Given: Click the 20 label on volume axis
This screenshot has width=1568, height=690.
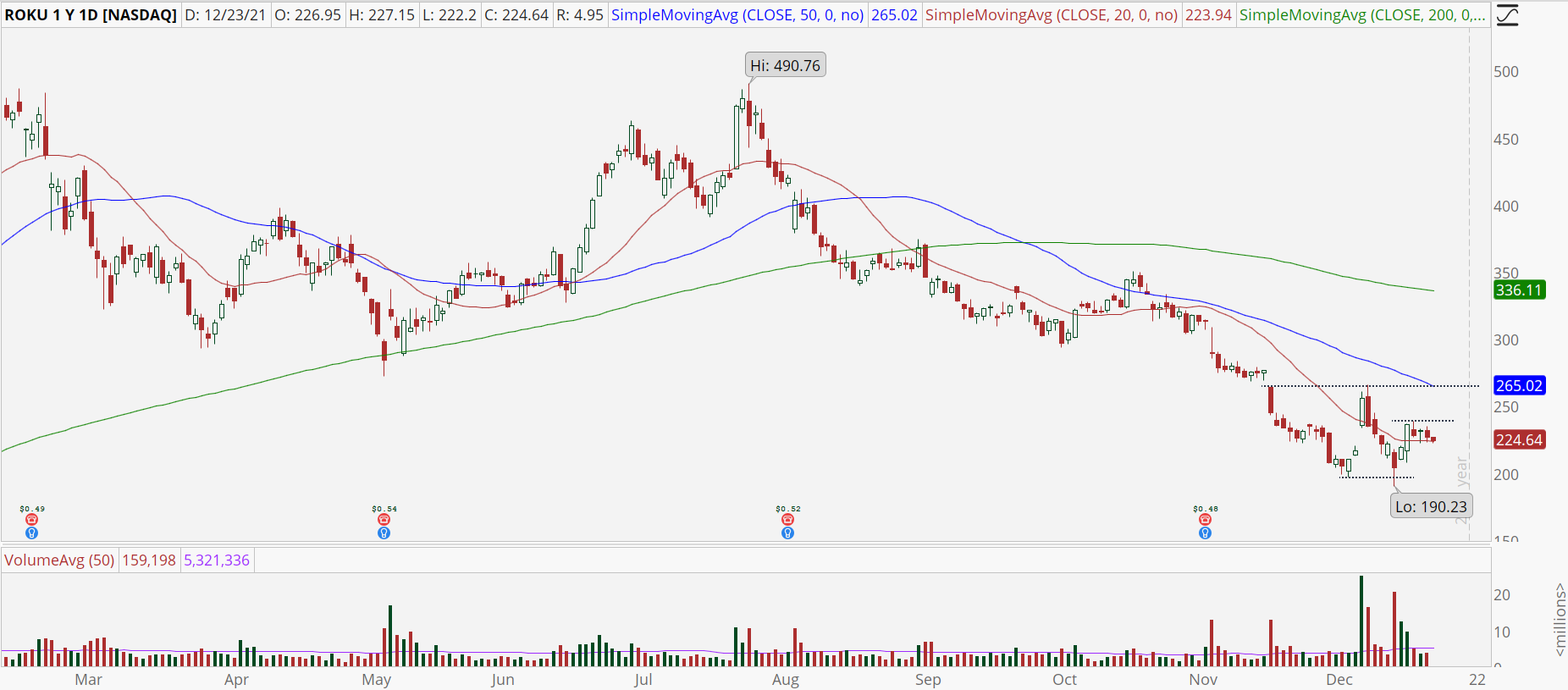Looking at the screenshot, I should coord(1502,595).
